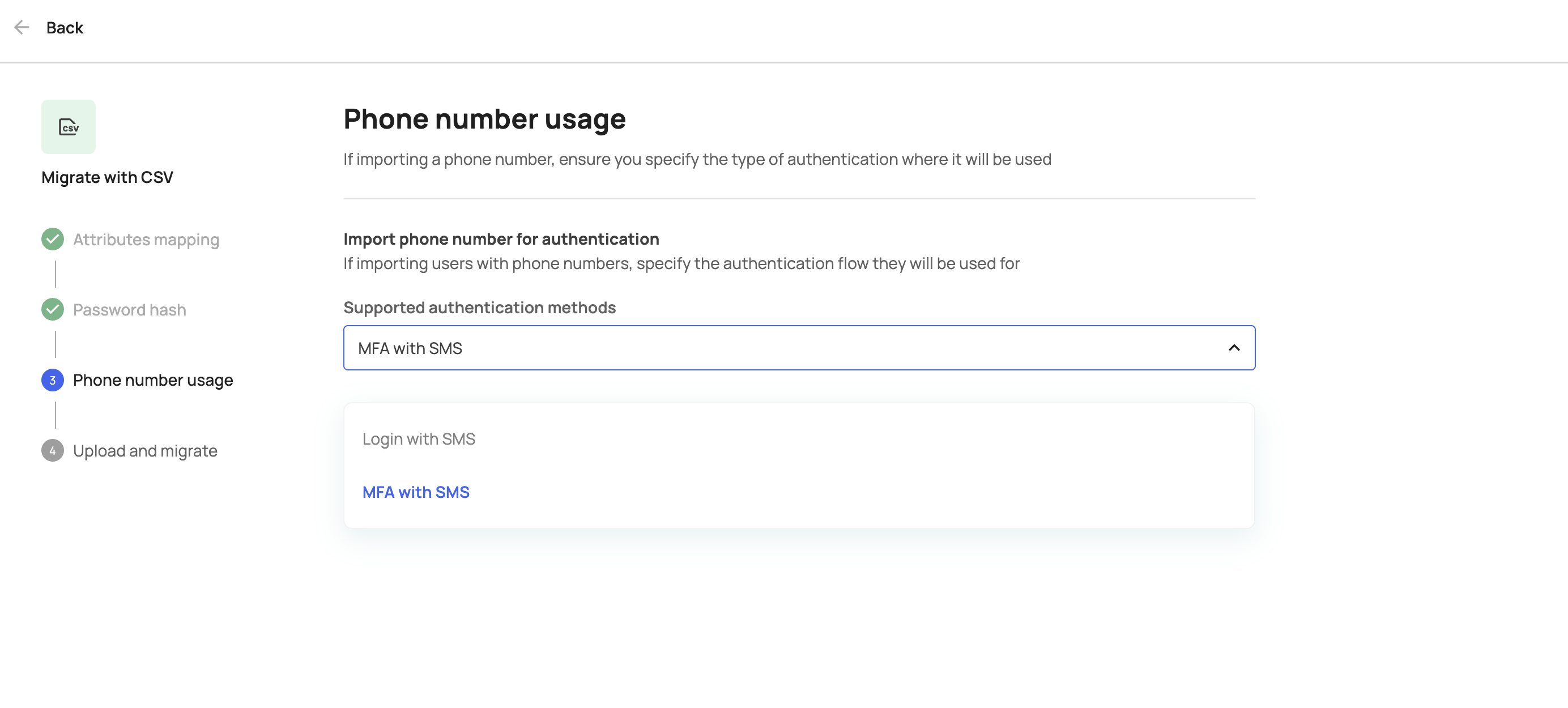This screenshot has width=1568, height=708.
Task: Click the CSV file icon
Action: [68, 126]
